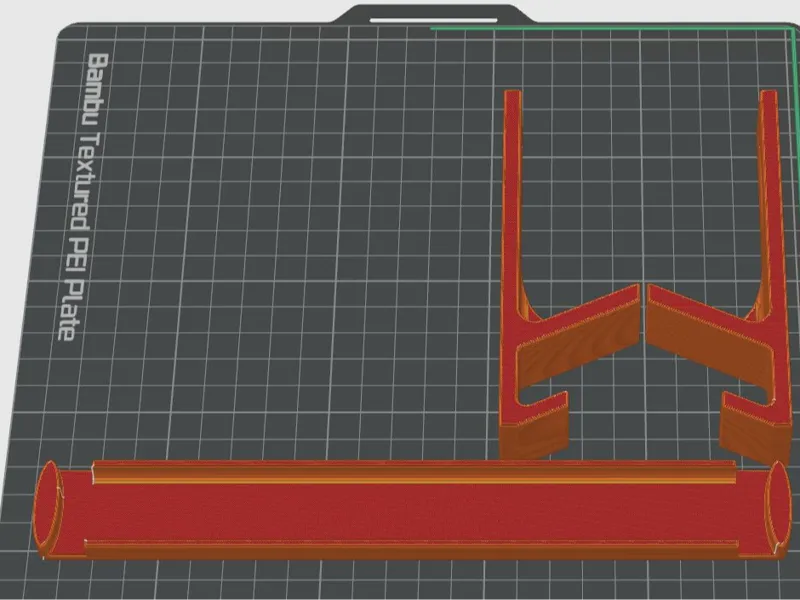Click the left bracket's tall vertical arm
The width and height of the screenshot is (800, 600).
[x=512, y=204]
